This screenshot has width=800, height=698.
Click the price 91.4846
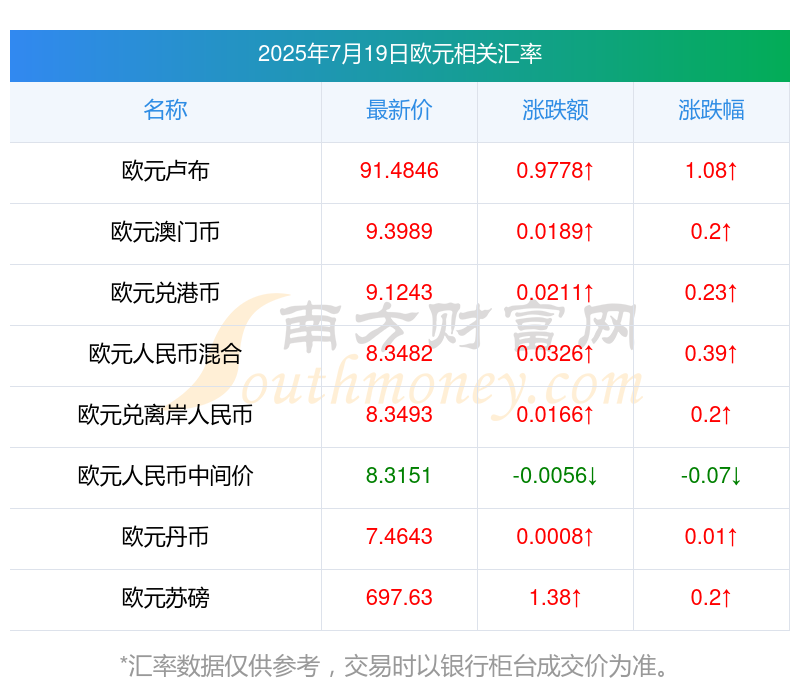click(399, 171)
